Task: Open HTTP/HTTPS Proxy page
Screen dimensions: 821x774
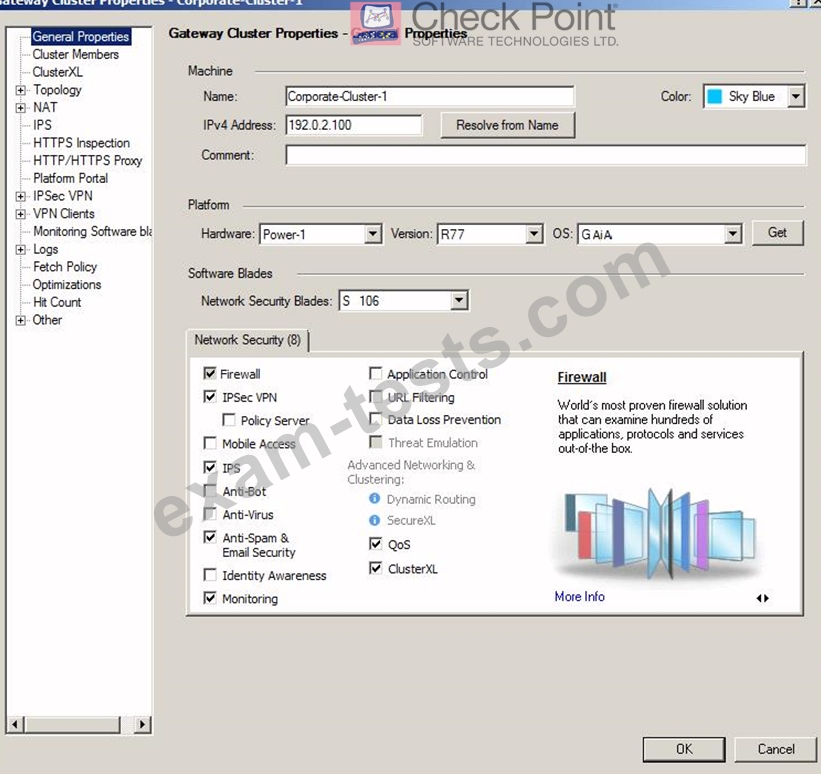Action: point(87,161)
